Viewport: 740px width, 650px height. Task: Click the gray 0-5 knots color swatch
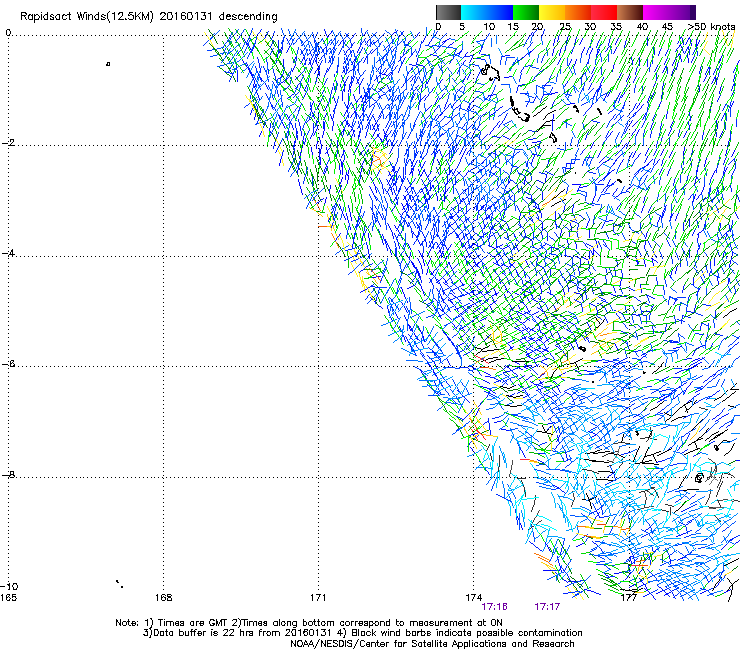[448, 12]
